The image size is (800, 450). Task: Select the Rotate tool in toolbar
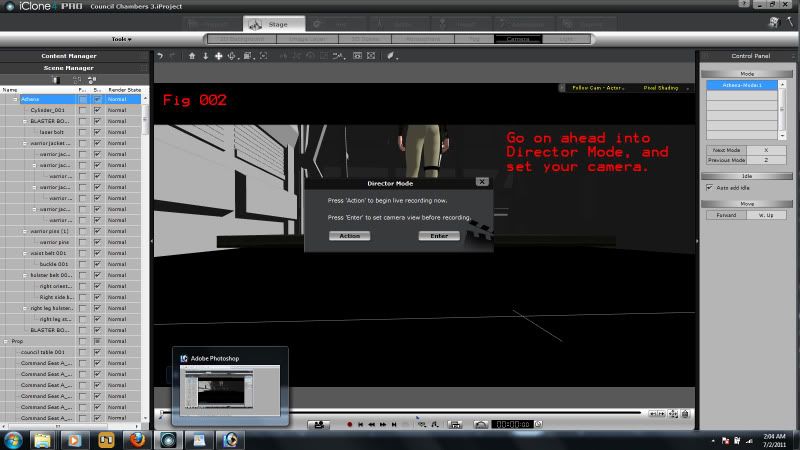232,56
